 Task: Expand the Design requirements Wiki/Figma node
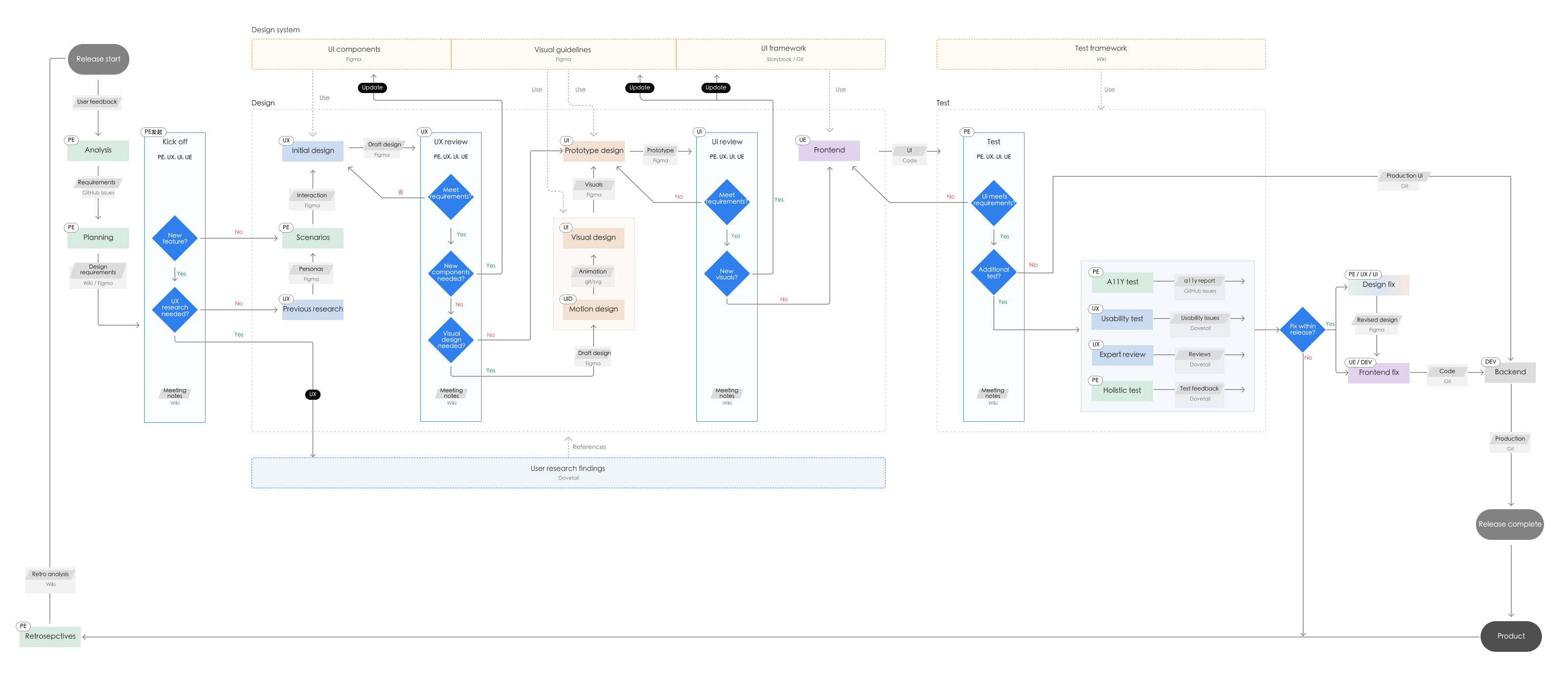[97, 272]
